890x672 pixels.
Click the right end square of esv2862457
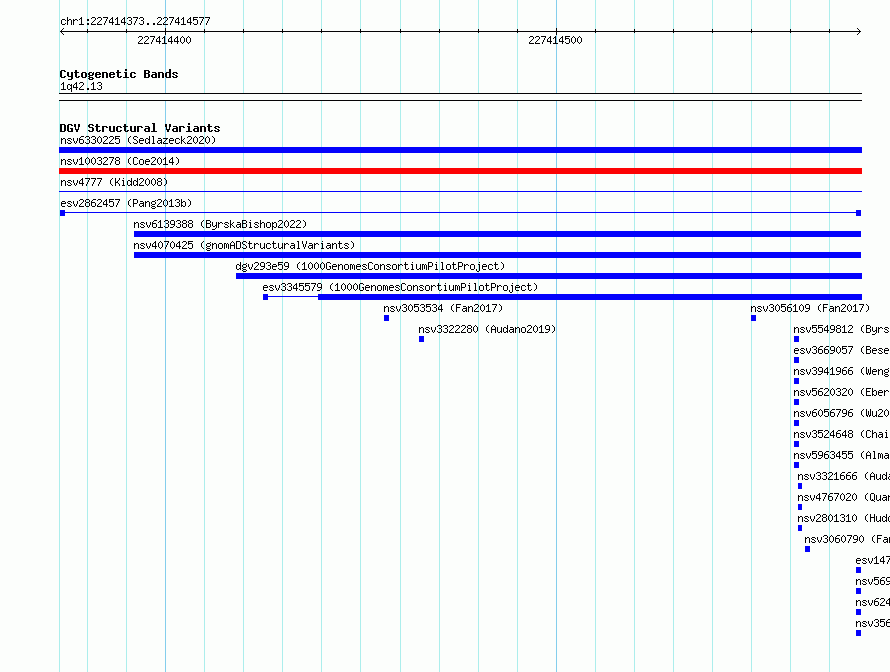pyautogui.click(x=858, y=213)
